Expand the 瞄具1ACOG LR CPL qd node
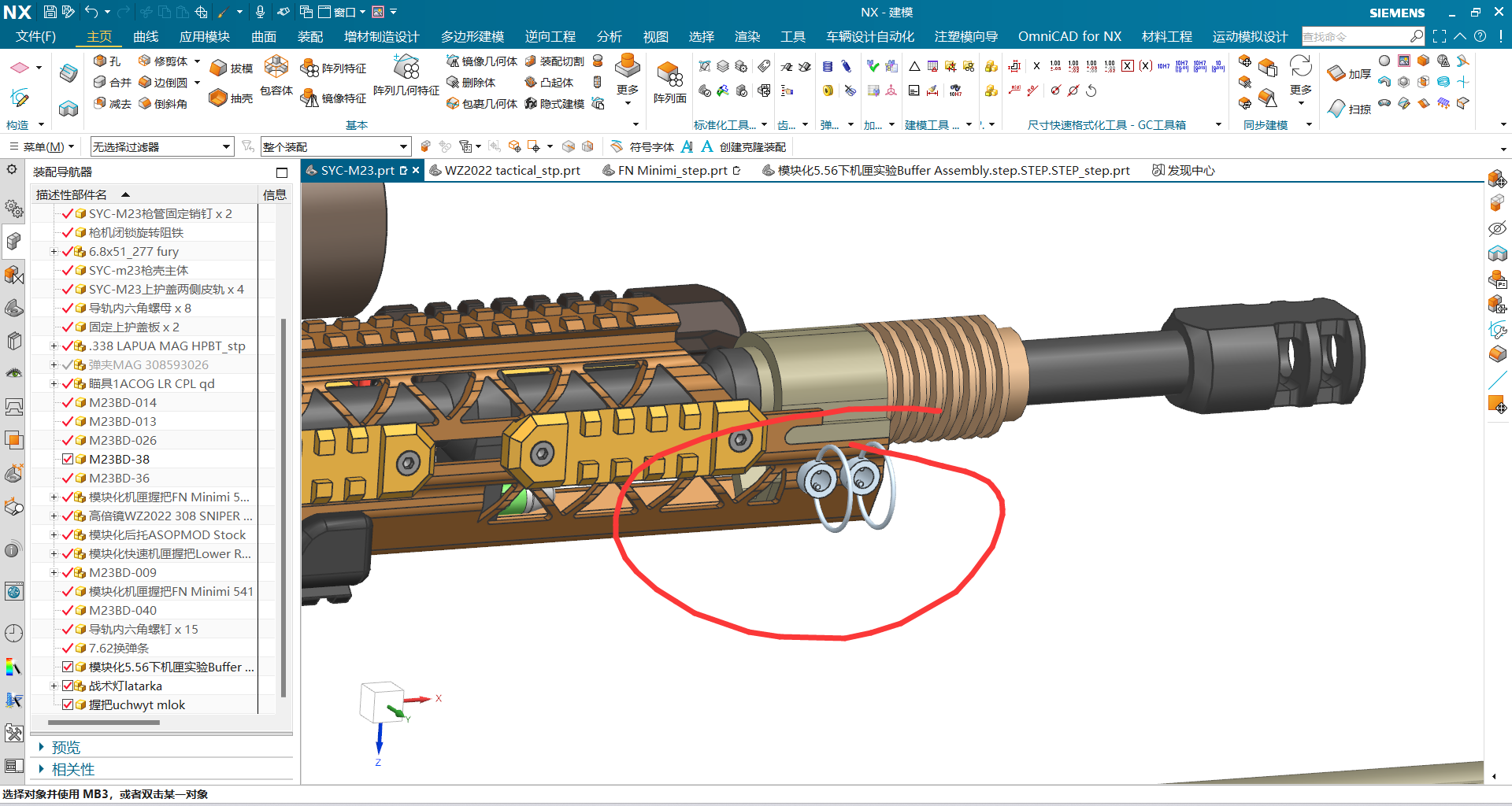This screenshot has width=1512, height=806. click(x=54, y=384)
